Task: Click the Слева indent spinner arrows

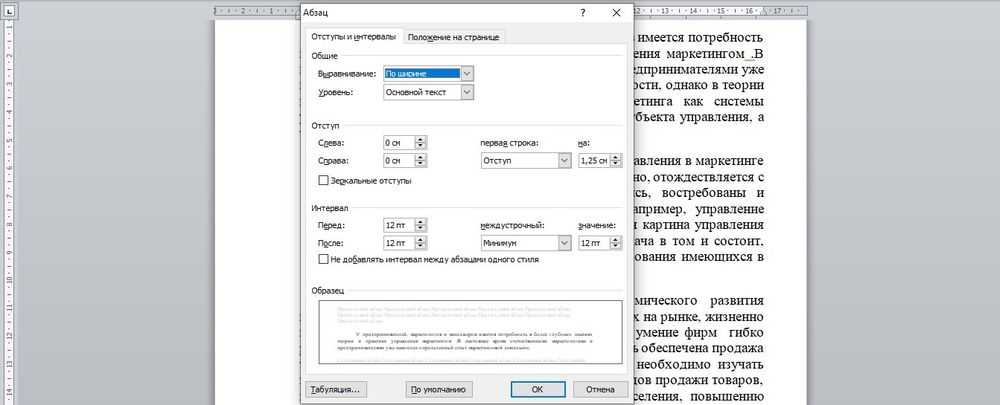Action: [420, 144]
